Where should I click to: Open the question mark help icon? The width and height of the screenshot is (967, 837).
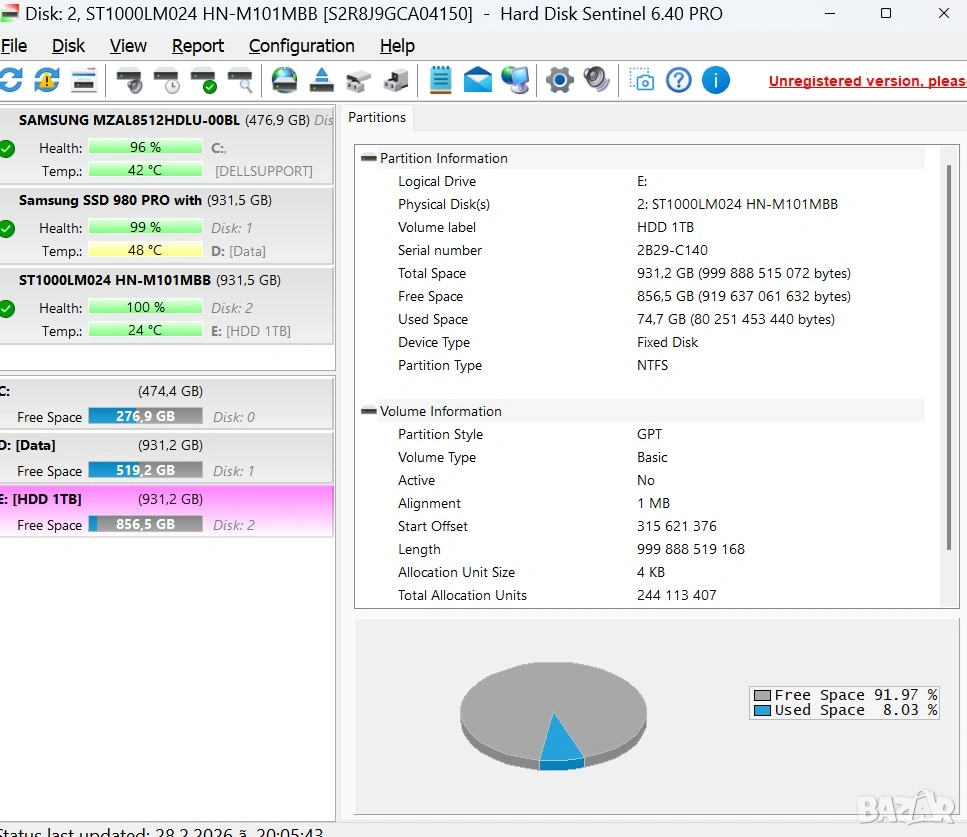pyautogui.click(x=679, y=80)
